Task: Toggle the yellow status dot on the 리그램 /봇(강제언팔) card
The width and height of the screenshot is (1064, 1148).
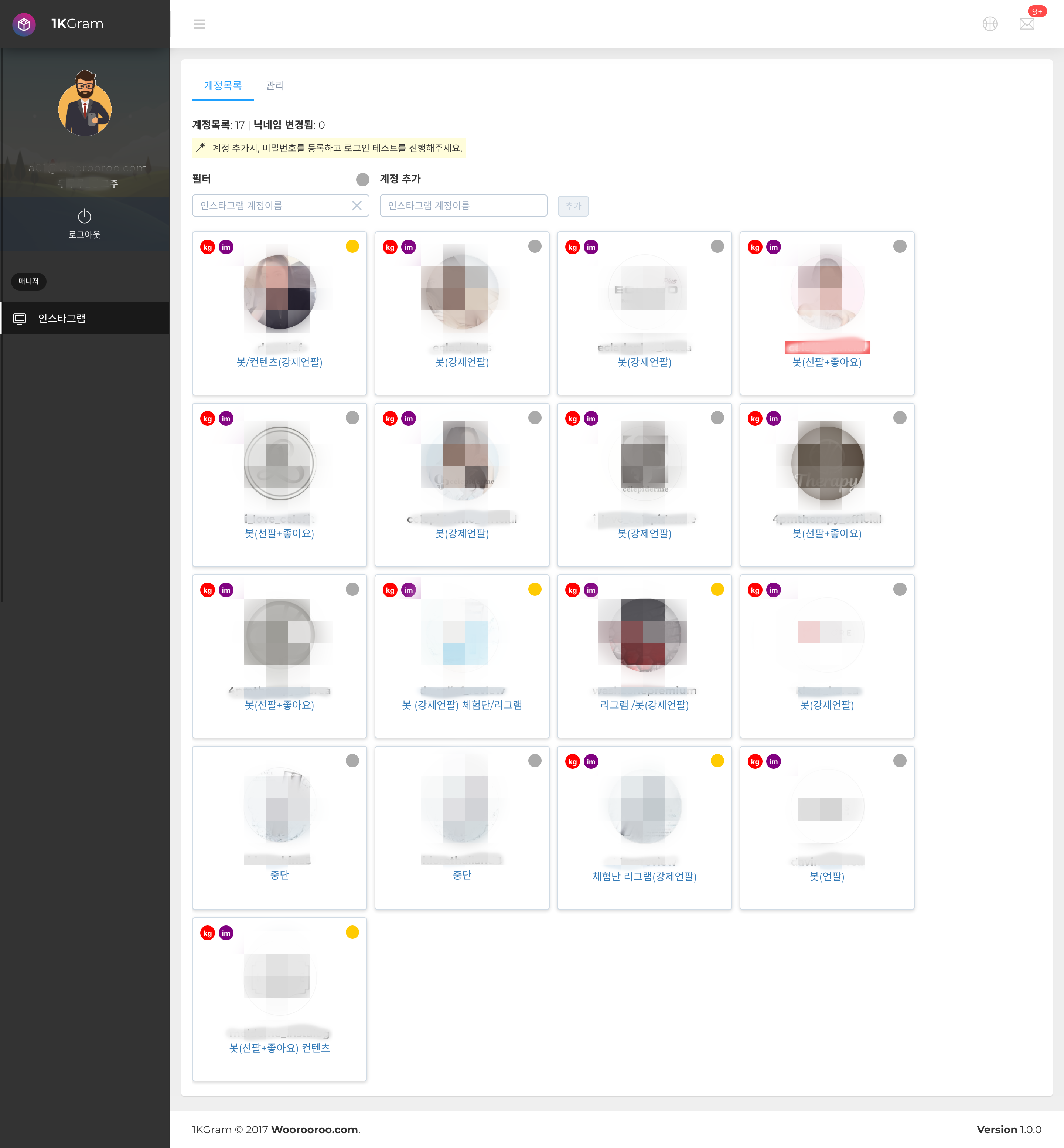Action: (717, 589)
